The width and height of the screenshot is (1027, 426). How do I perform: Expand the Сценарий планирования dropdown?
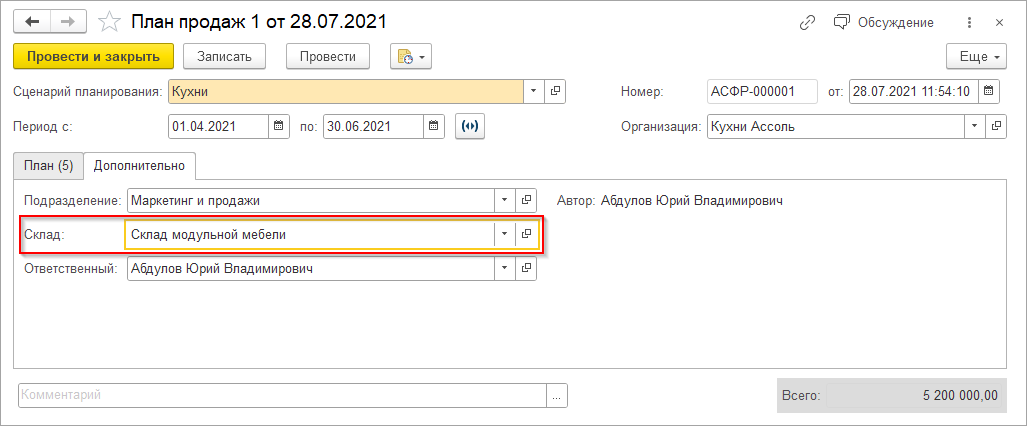pos(534,91)
